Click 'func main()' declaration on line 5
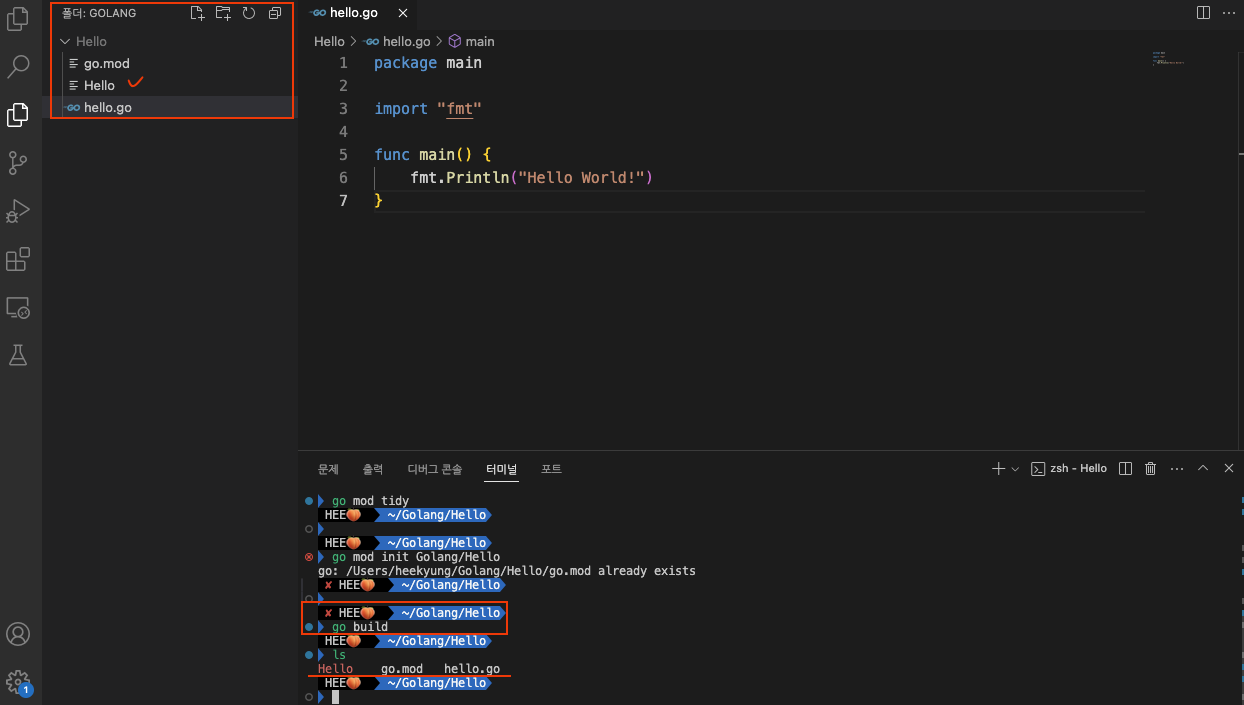This screenshot has width=1244, height=705. [423, 155]
